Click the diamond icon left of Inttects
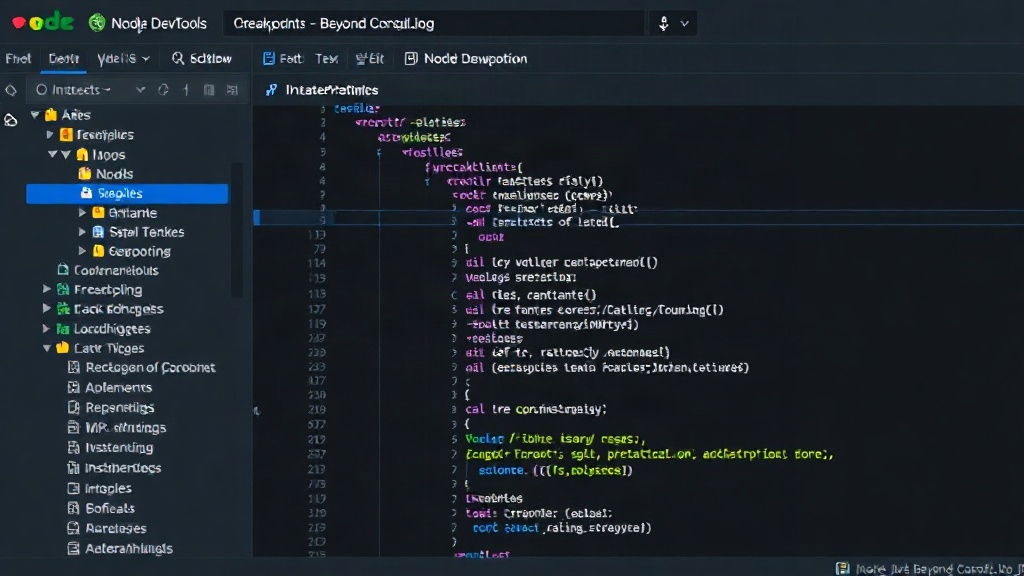Viewport: 1024px width, 576px height. click(x=11, y=90)
